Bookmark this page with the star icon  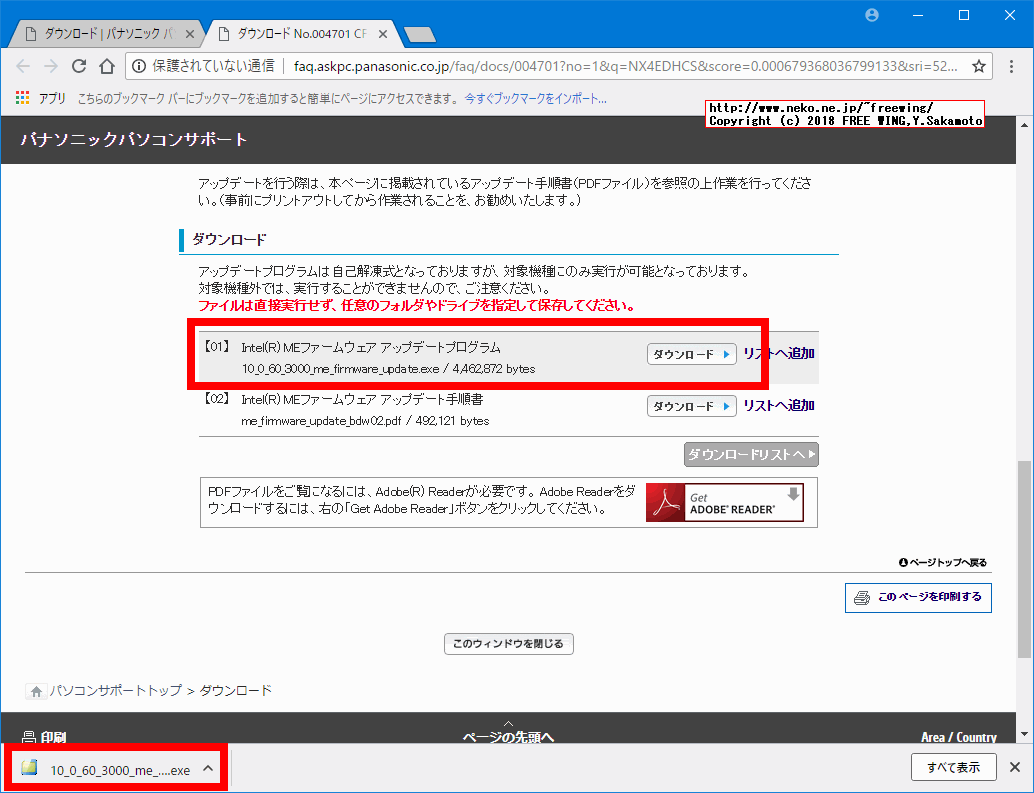(978, 66)
